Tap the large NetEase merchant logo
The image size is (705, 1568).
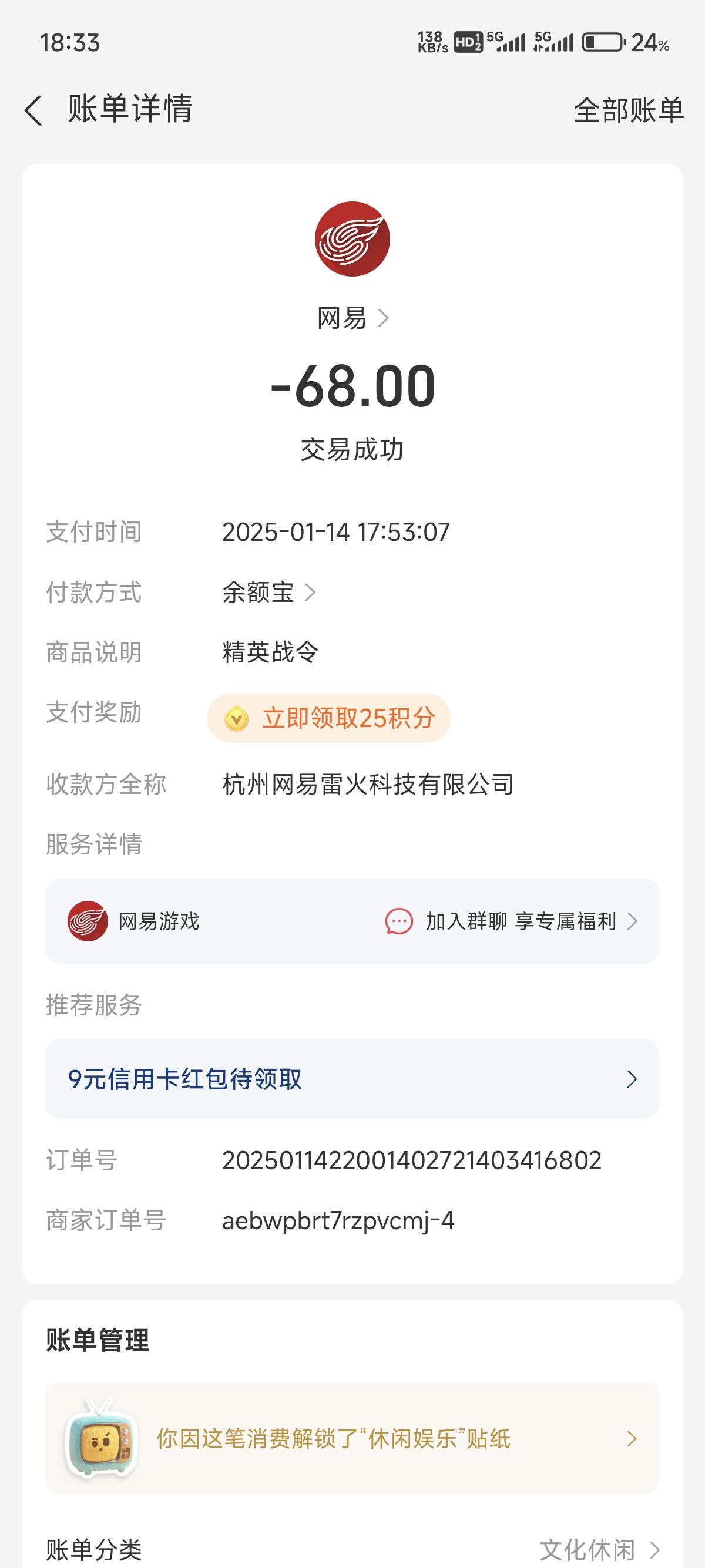pyautogui.click(x=352, y=238)
